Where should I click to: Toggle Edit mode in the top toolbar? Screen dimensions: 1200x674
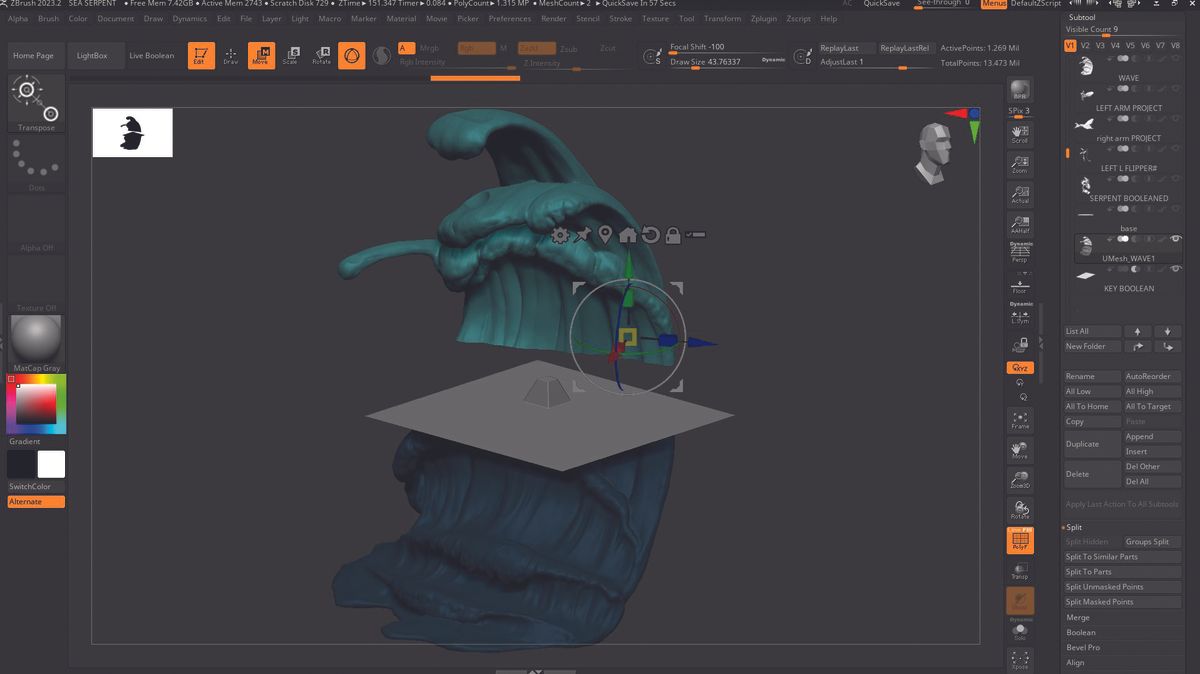[x=200, y=55]
